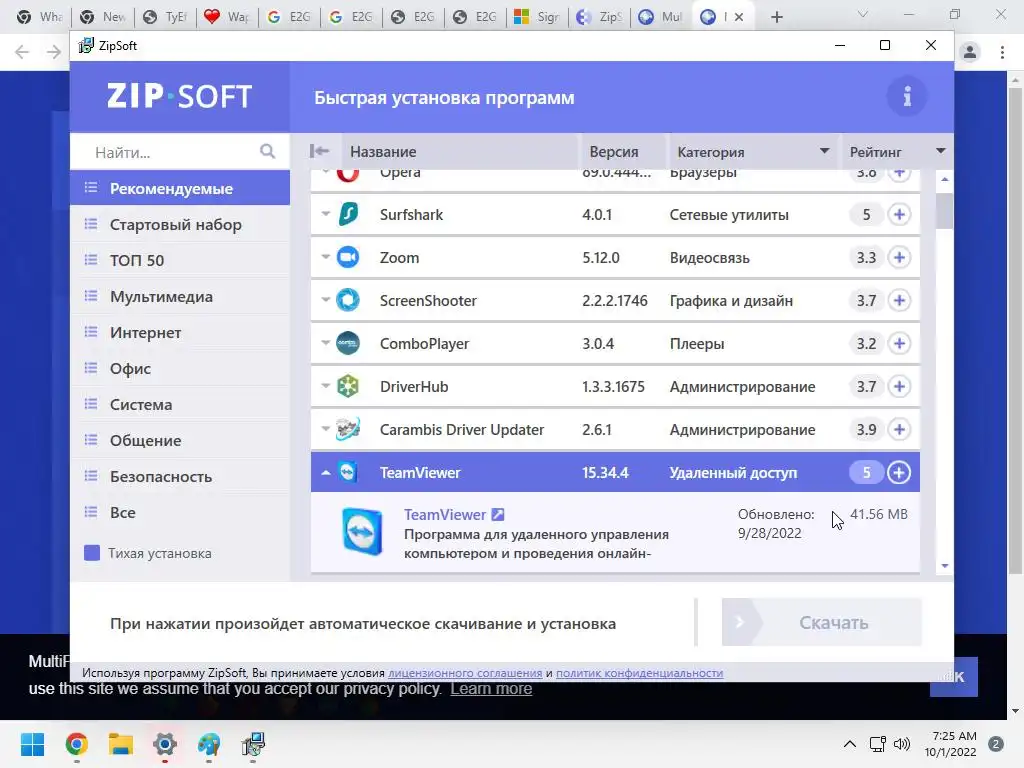The width and height of the screenshot is (1024, 768).
Task: Select the Безопасность category
Action: [180, 476]
